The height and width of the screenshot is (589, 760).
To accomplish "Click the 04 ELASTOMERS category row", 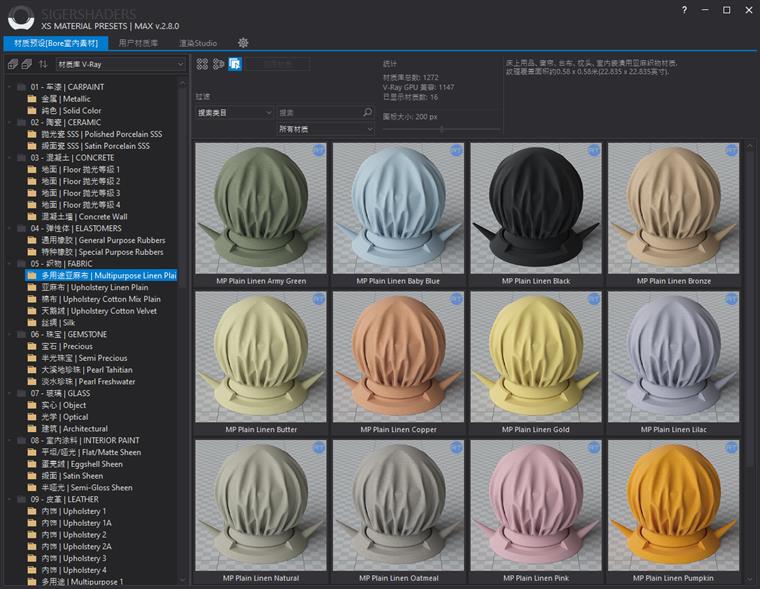I will coord(76,228).
